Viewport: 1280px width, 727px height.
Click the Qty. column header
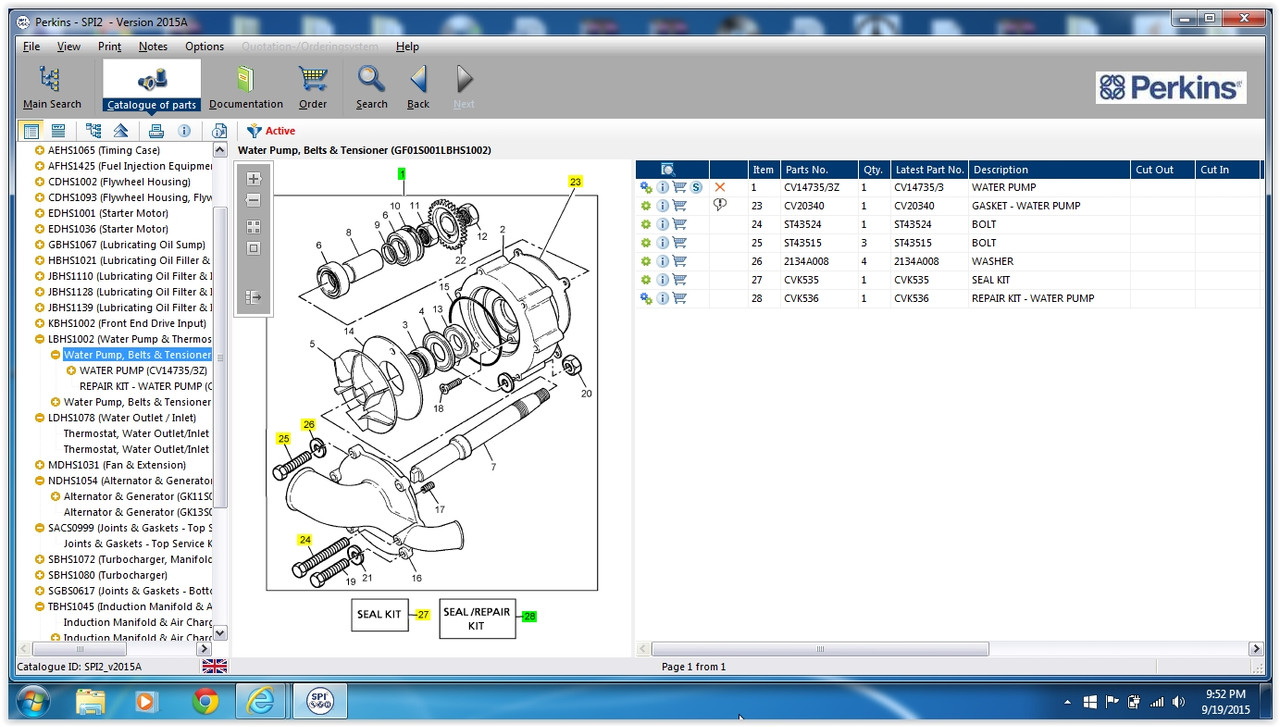point(873,170)
